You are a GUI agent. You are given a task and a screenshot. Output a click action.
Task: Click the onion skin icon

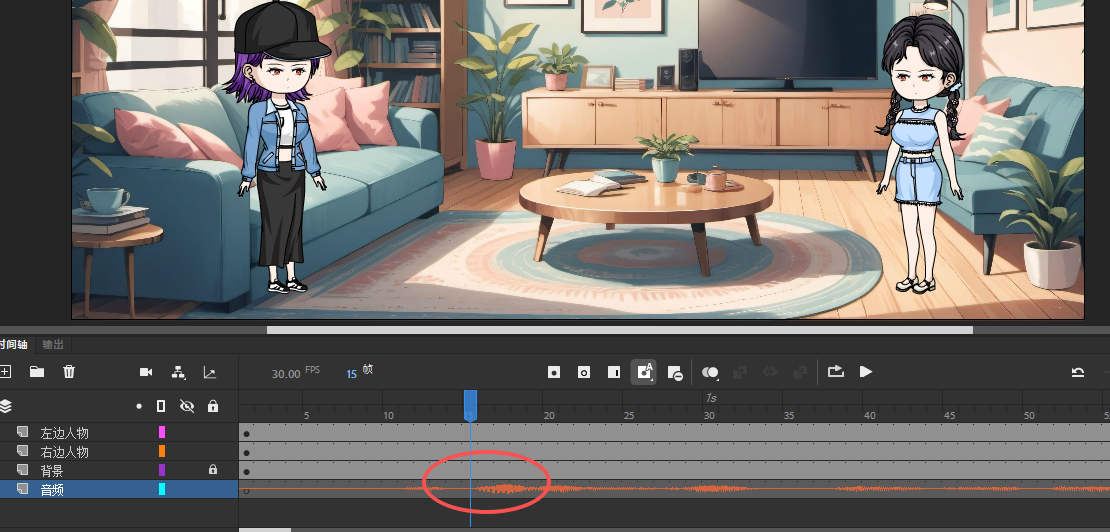click(710, 372)
